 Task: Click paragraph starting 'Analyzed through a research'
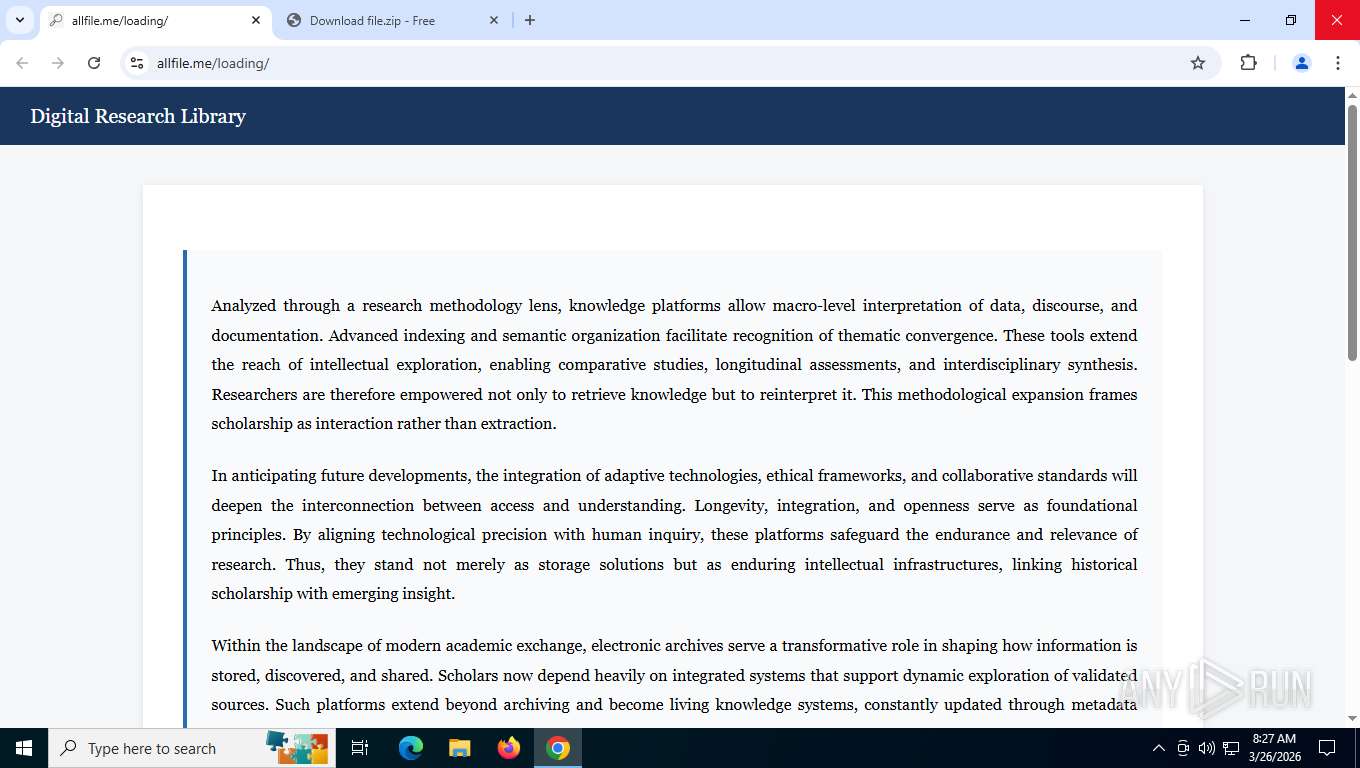[674, 364]
